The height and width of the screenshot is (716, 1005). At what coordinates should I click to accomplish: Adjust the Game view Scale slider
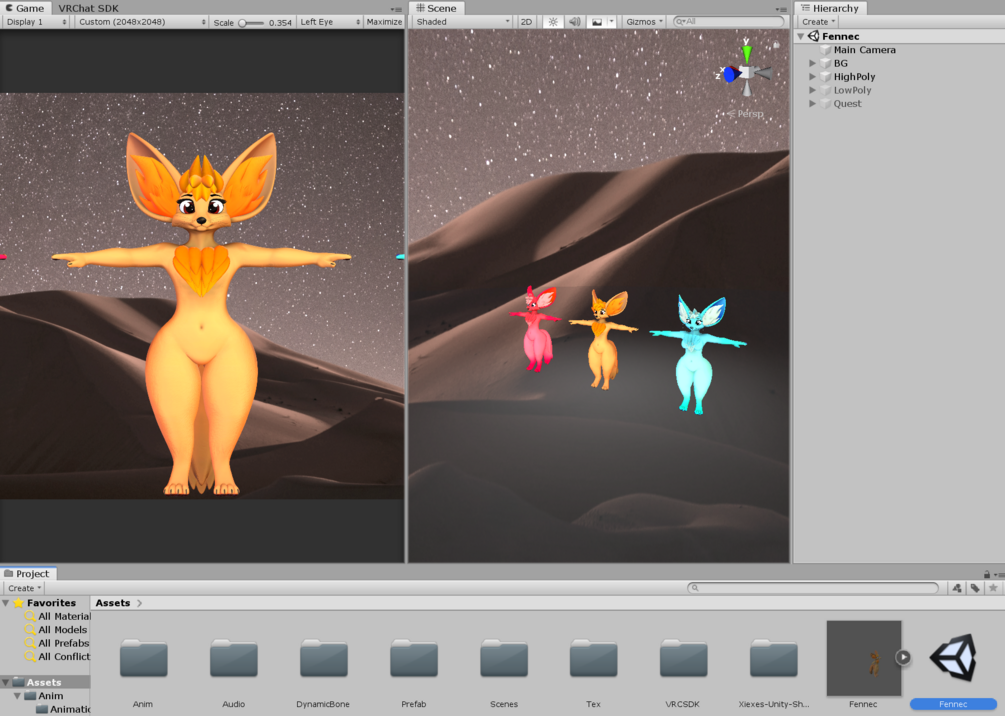pyautogui.click(x=251, y=22)
